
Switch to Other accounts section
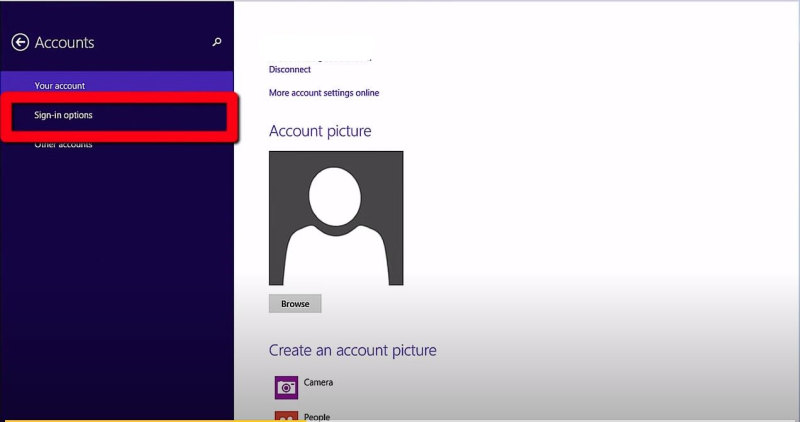(x=63, y=145)
